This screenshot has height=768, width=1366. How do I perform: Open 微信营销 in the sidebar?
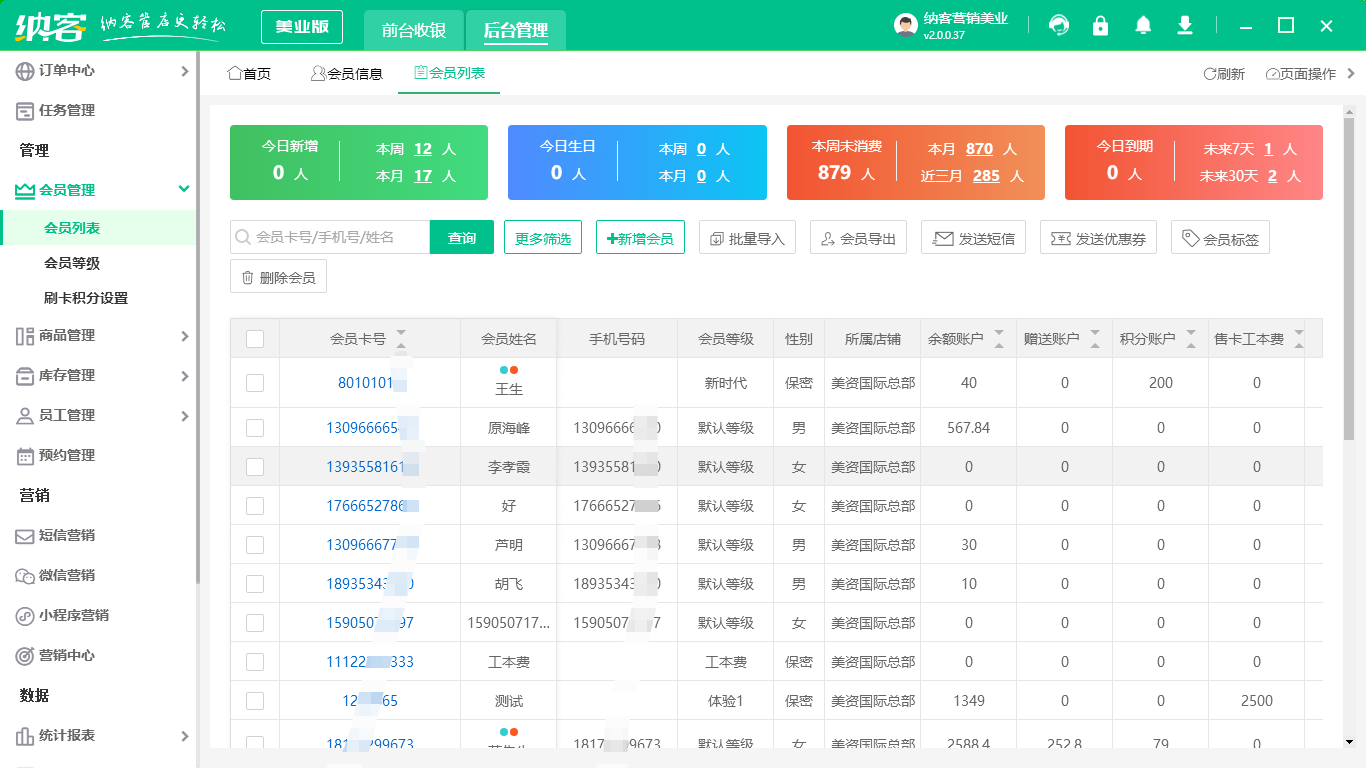point(67,575)
